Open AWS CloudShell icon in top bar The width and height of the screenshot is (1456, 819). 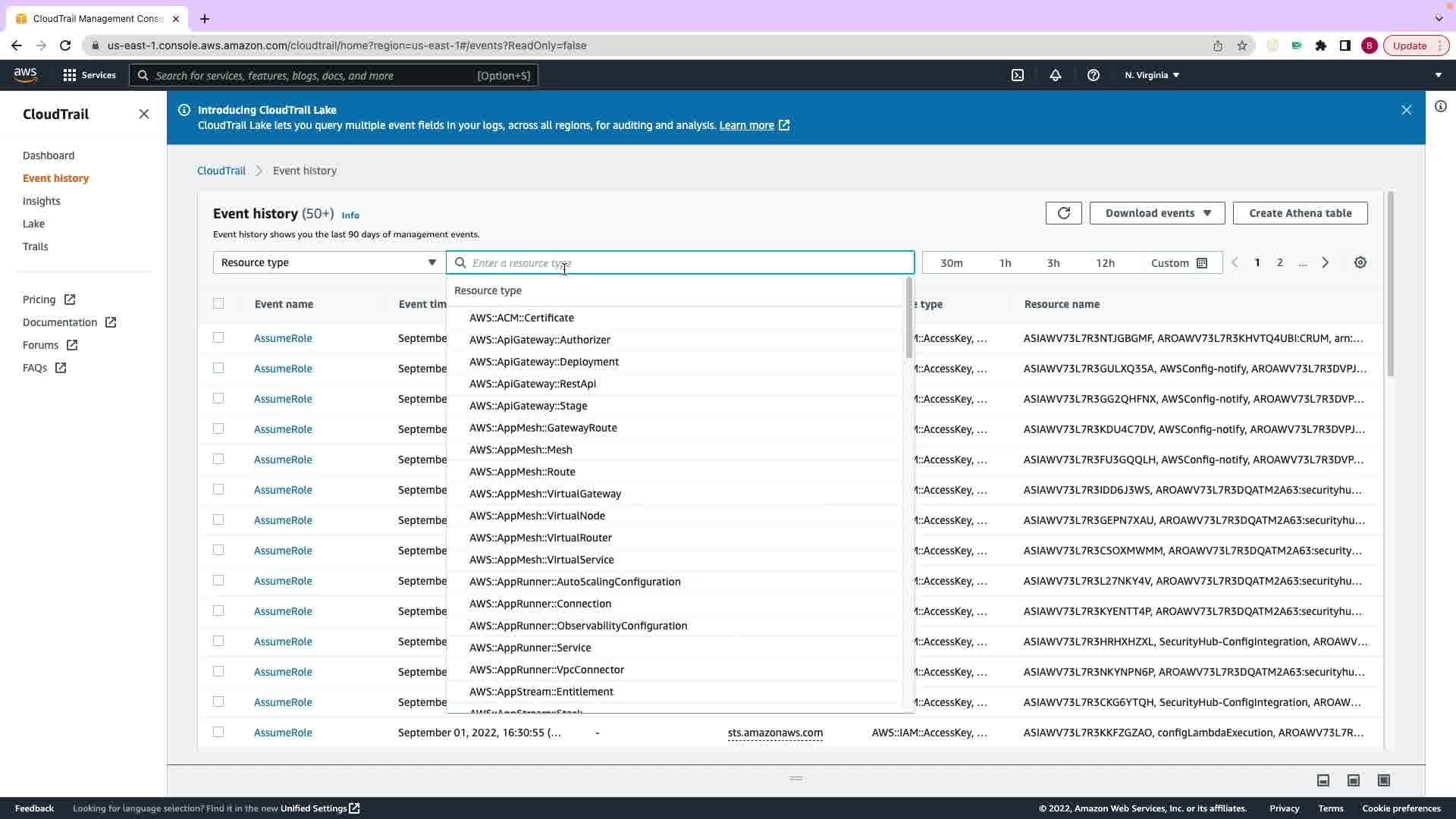[1018, 75]
